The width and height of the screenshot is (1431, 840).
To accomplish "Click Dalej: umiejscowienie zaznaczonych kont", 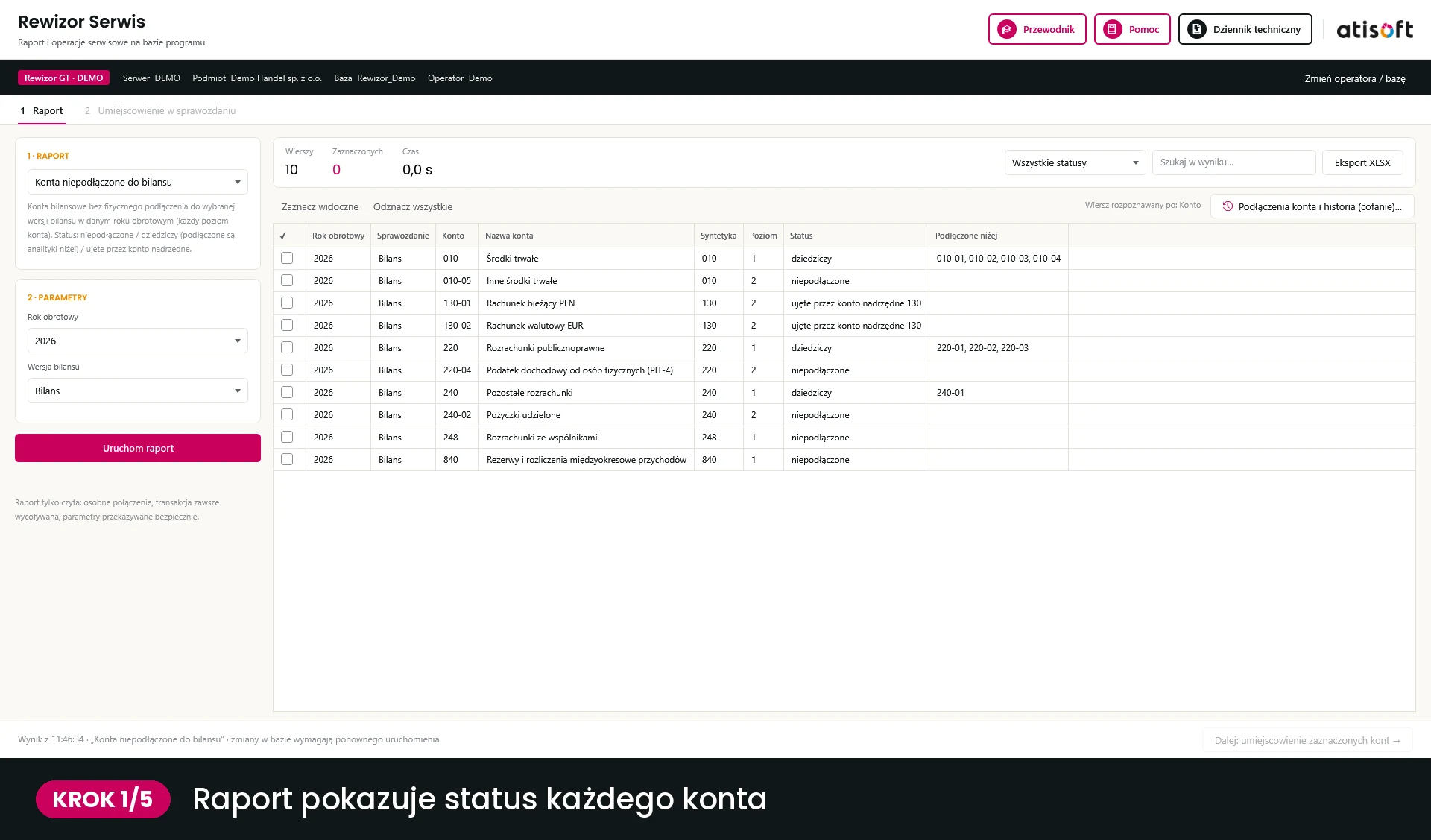I will pos(1307,740).
